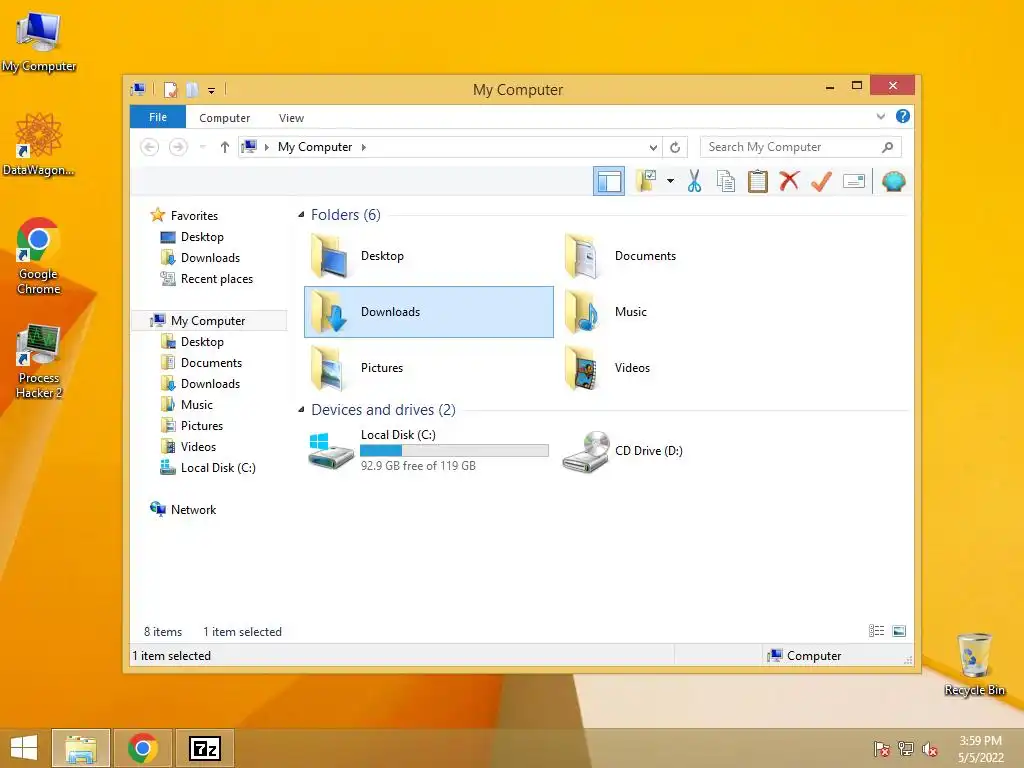Click the Refresh button in address bar
The image size is (1024, 768).
[x=675, y=148]
